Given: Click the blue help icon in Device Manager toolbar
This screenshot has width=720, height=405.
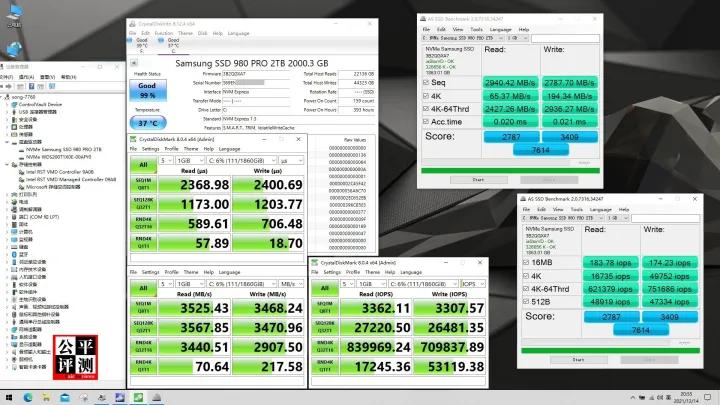Looking at the screenshot, I should tap(31, 86).
